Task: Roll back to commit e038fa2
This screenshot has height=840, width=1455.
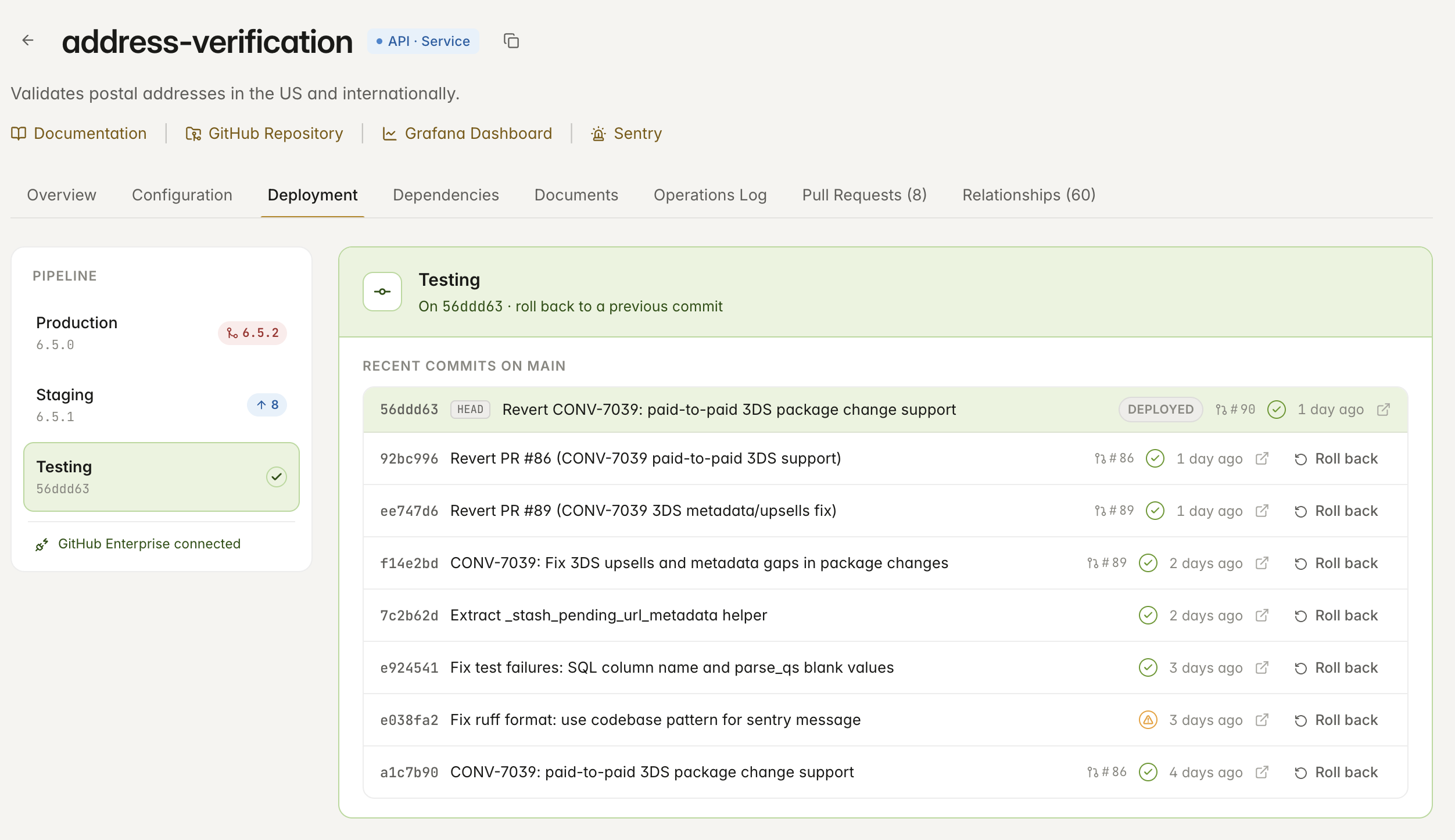Action: (1336, 720)
